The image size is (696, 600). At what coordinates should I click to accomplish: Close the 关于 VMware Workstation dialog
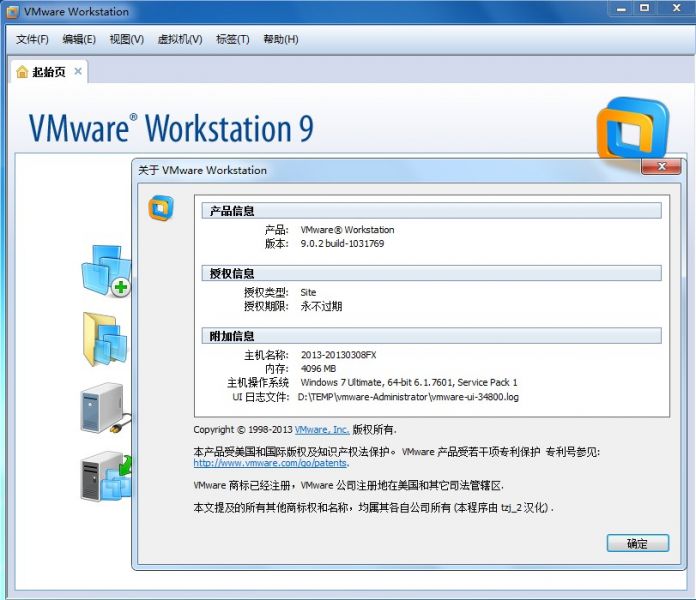661,168
